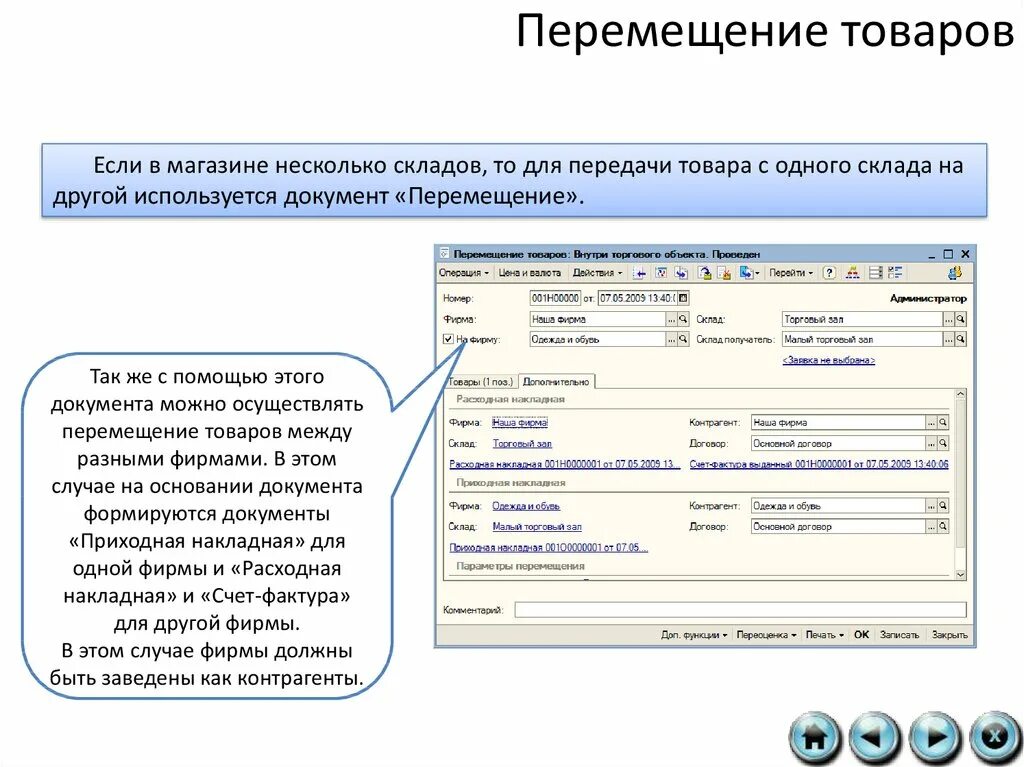Open the Перейти dropdown menu
Screen dimensions: 1024x767
(x=791, y=273)
